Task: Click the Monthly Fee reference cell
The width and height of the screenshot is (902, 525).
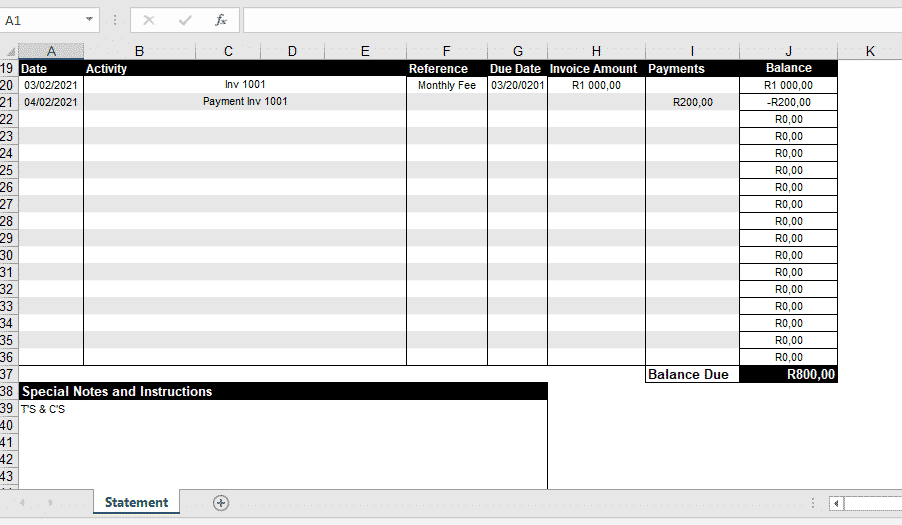Action: (x=446, y=85)
